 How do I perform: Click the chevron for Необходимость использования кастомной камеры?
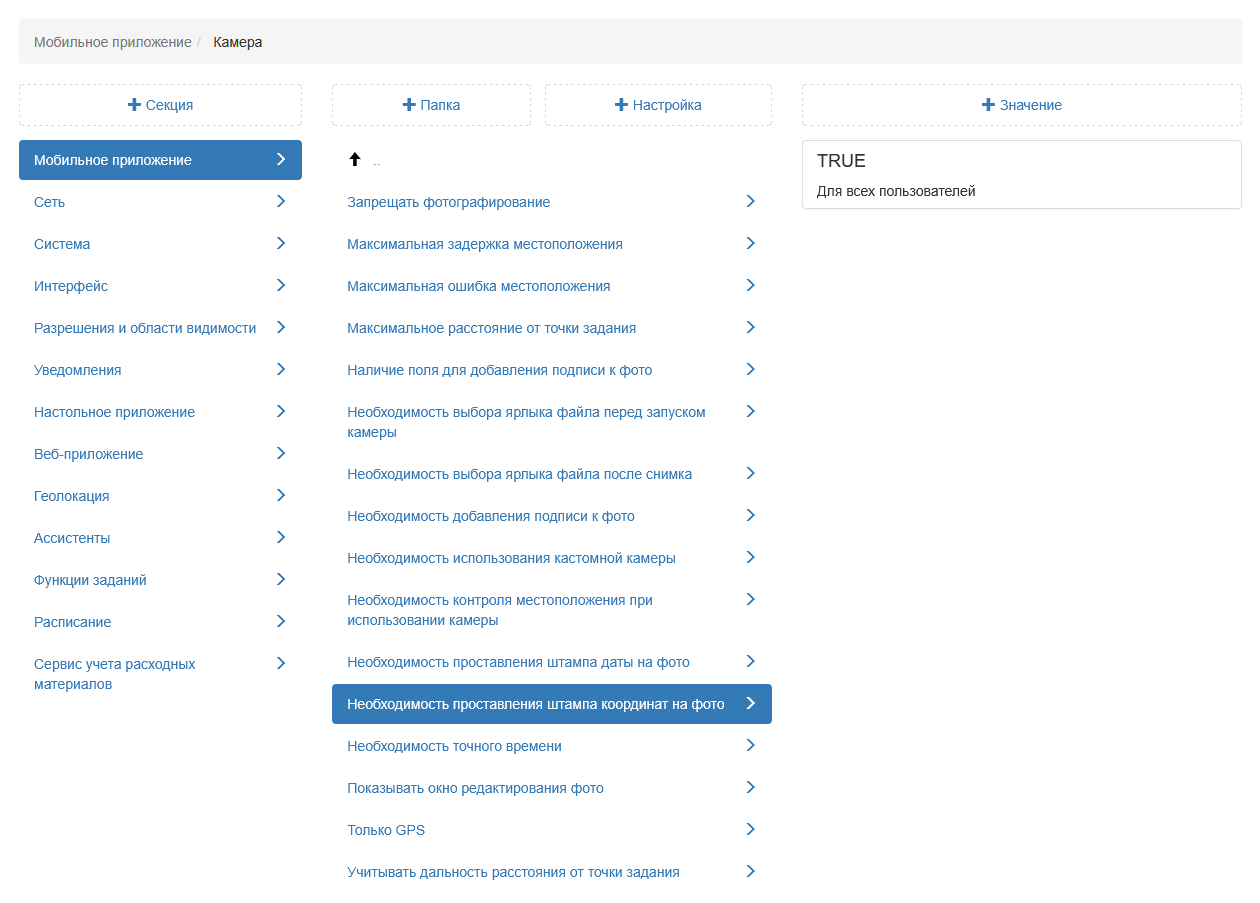click(x=751, y=557)
